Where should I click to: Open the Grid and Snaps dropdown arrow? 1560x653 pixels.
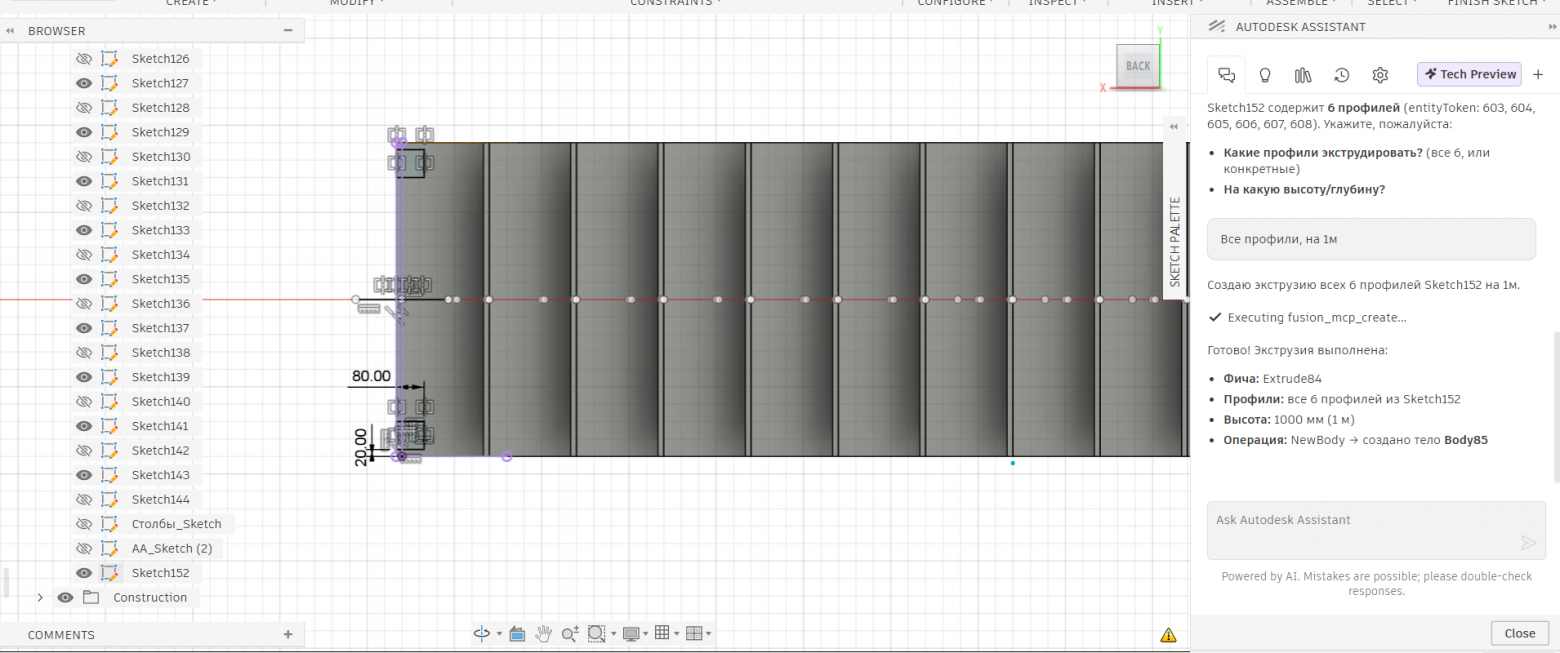676,634
